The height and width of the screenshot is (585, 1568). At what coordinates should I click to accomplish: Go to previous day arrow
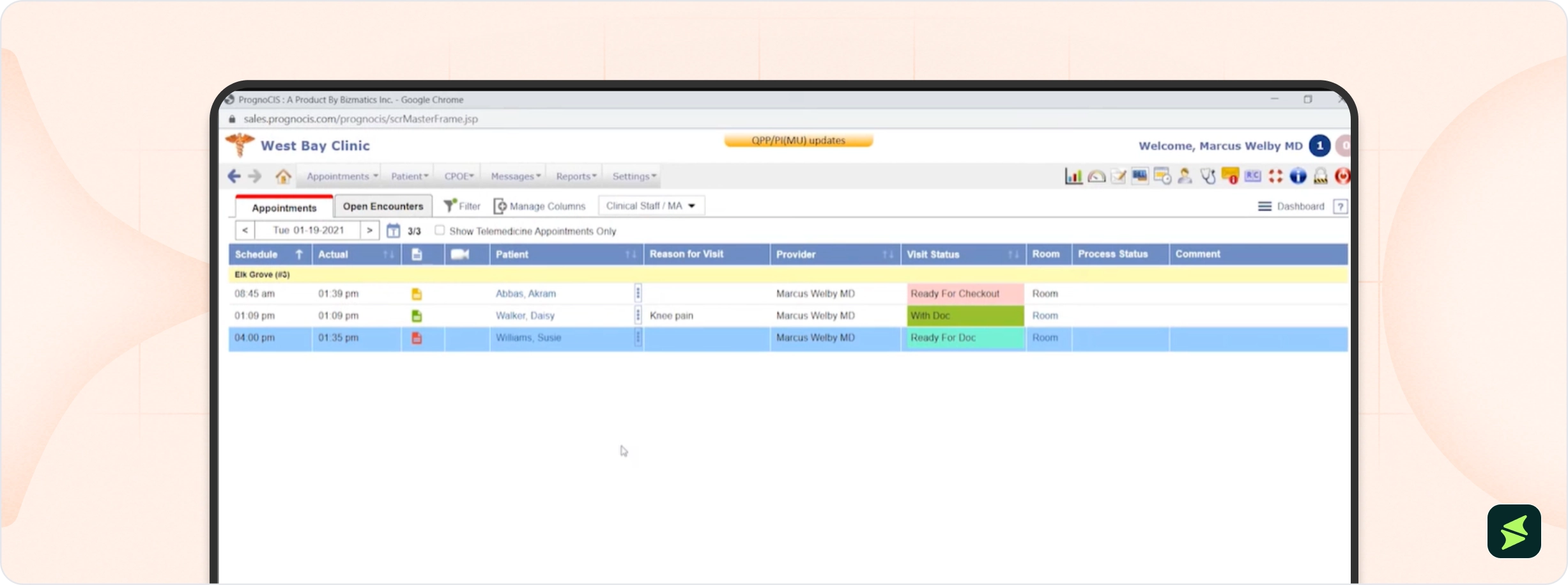tap(245, 230)
